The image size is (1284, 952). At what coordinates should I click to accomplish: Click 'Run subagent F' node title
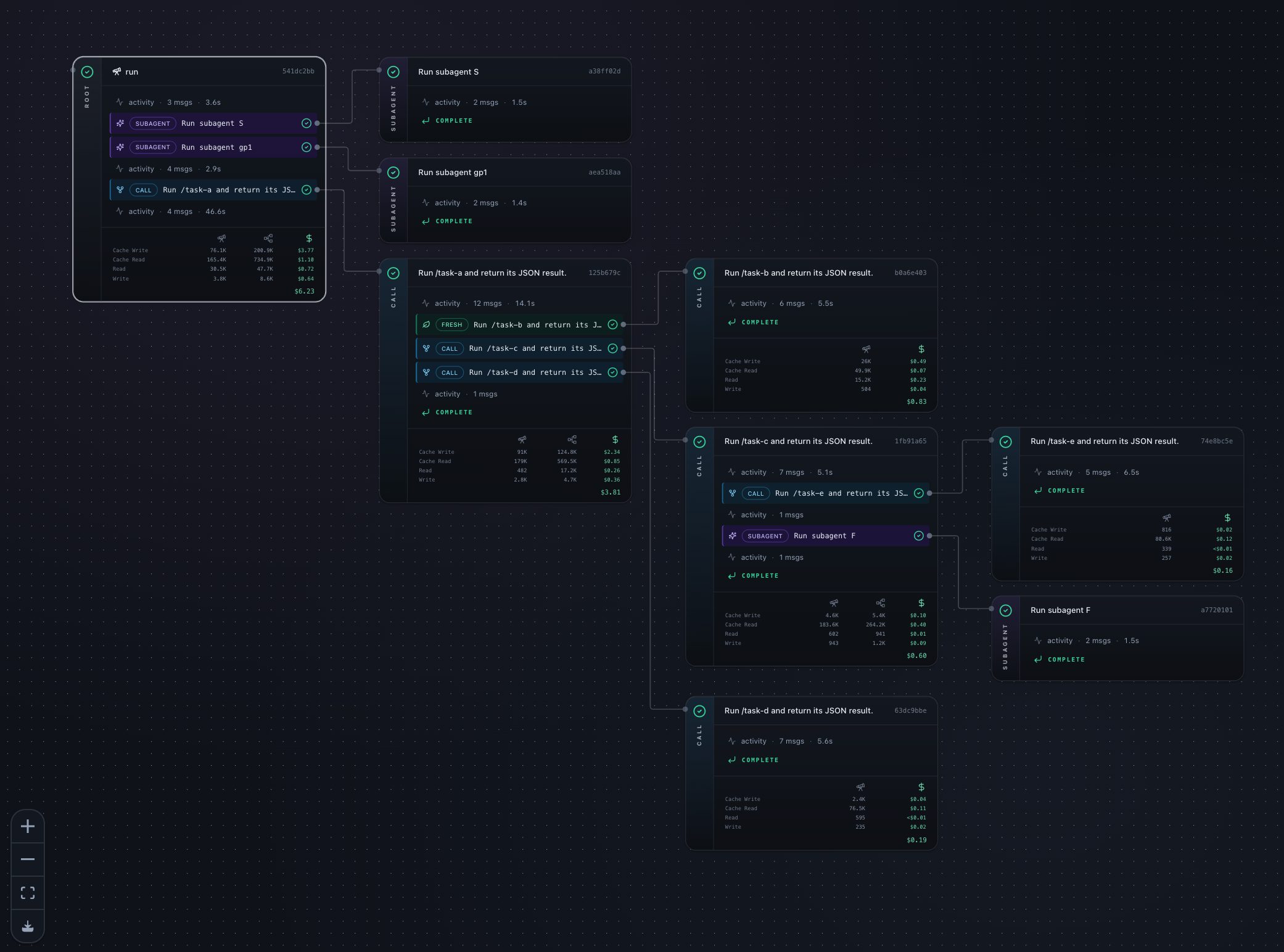click(x=1060, y=610)
